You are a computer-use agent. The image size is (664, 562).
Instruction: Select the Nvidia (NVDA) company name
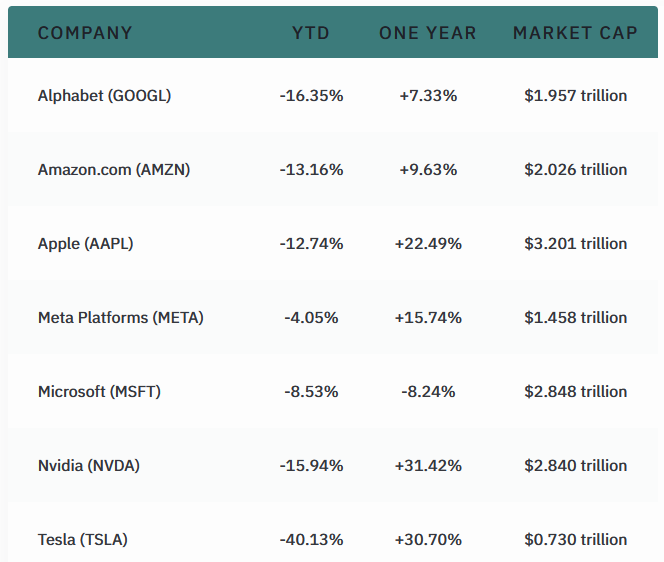point(89,466)
